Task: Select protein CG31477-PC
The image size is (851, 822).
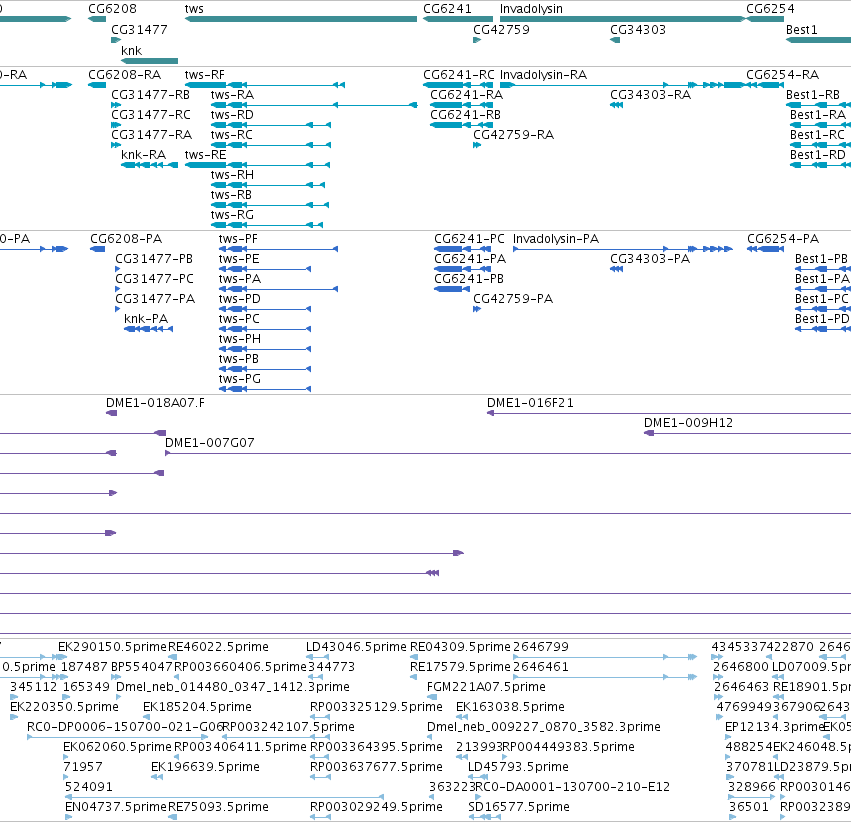Action: 118,289
